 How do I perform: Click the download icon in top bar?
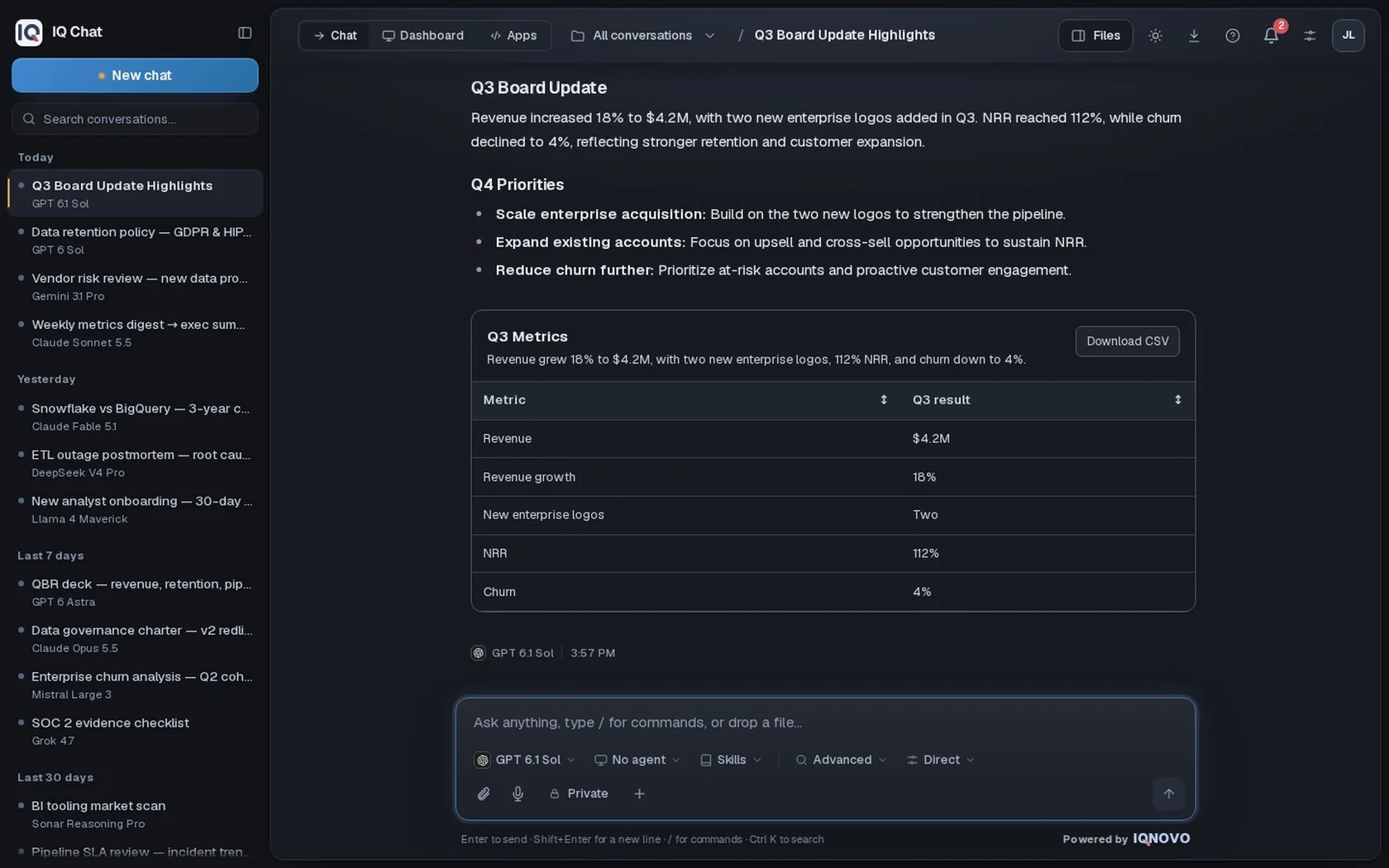pos(1194,36)
